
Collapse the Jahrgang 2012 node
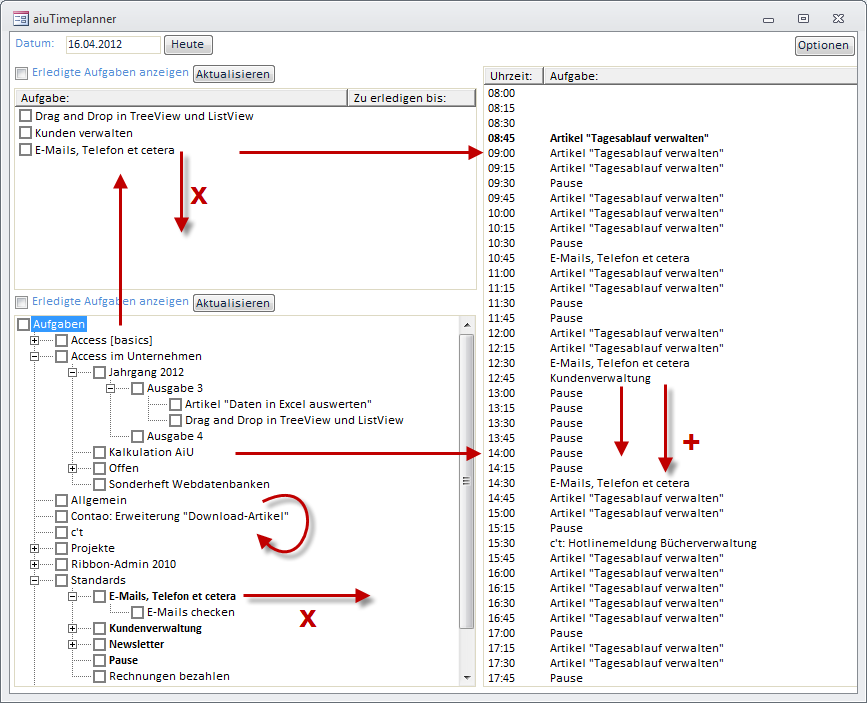pos(73,372)
